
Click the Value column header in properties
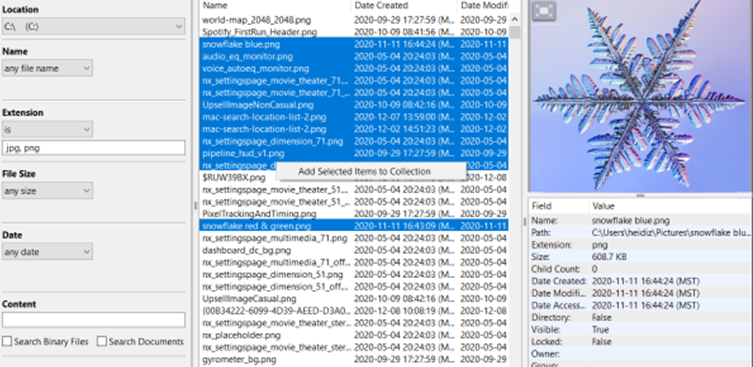tap(670, 206)
